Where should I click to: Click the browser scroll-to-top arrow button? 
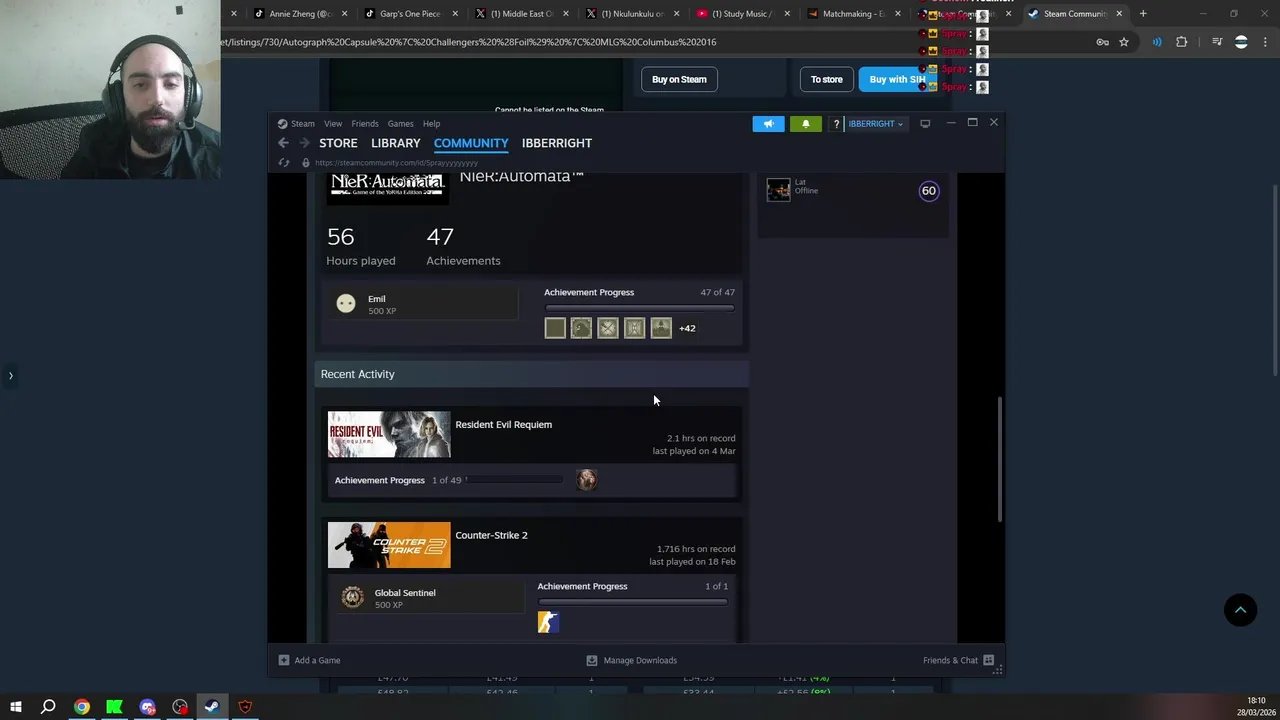[1240, 610]
